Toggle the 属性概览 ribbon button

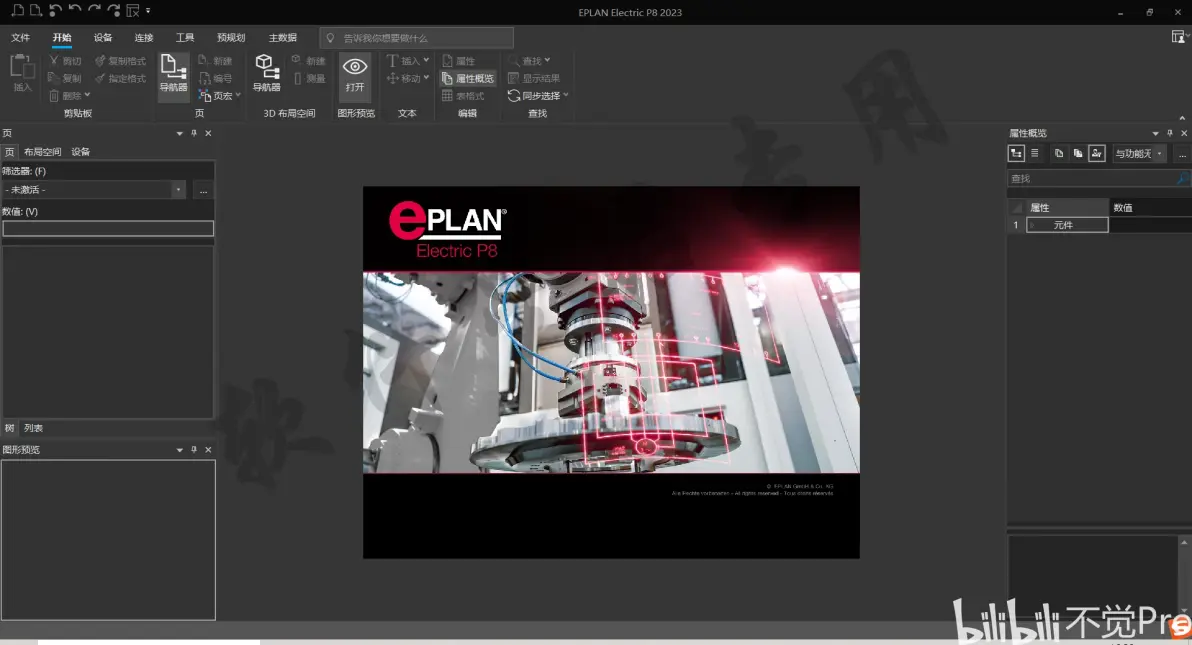click(468, 78)
